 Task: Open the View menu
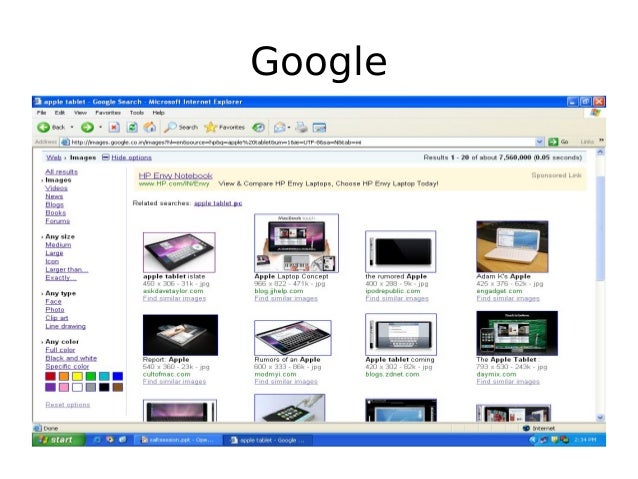click(80, 113)
